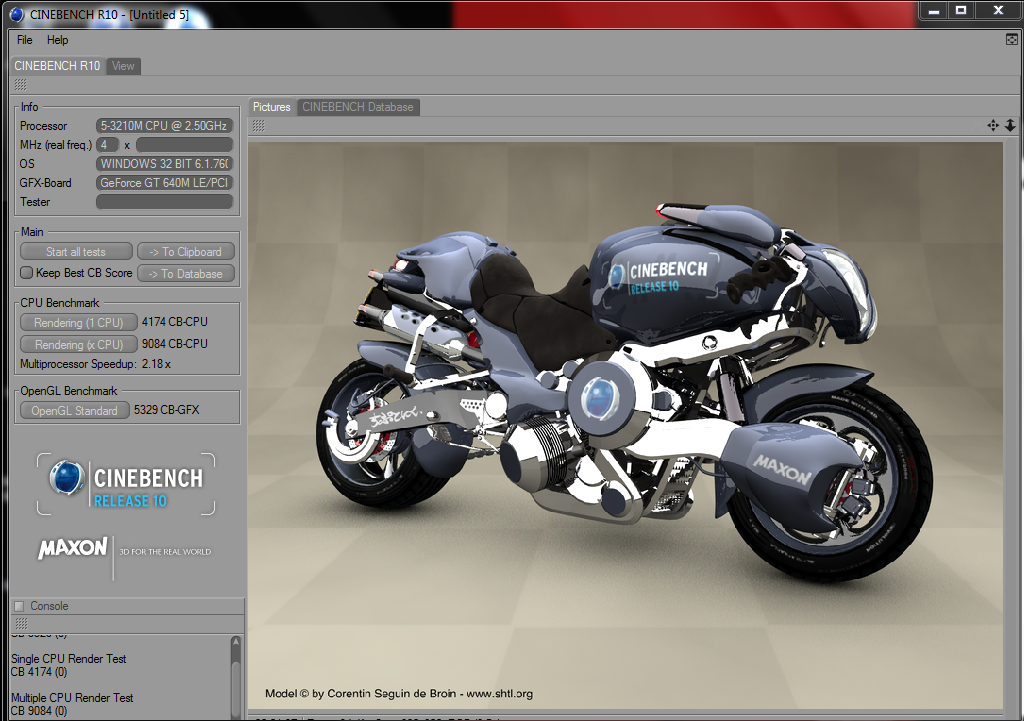Click the vertical zoom arrow icon in picture panel
This screenshot has height=721, width=1024.
1010,125
